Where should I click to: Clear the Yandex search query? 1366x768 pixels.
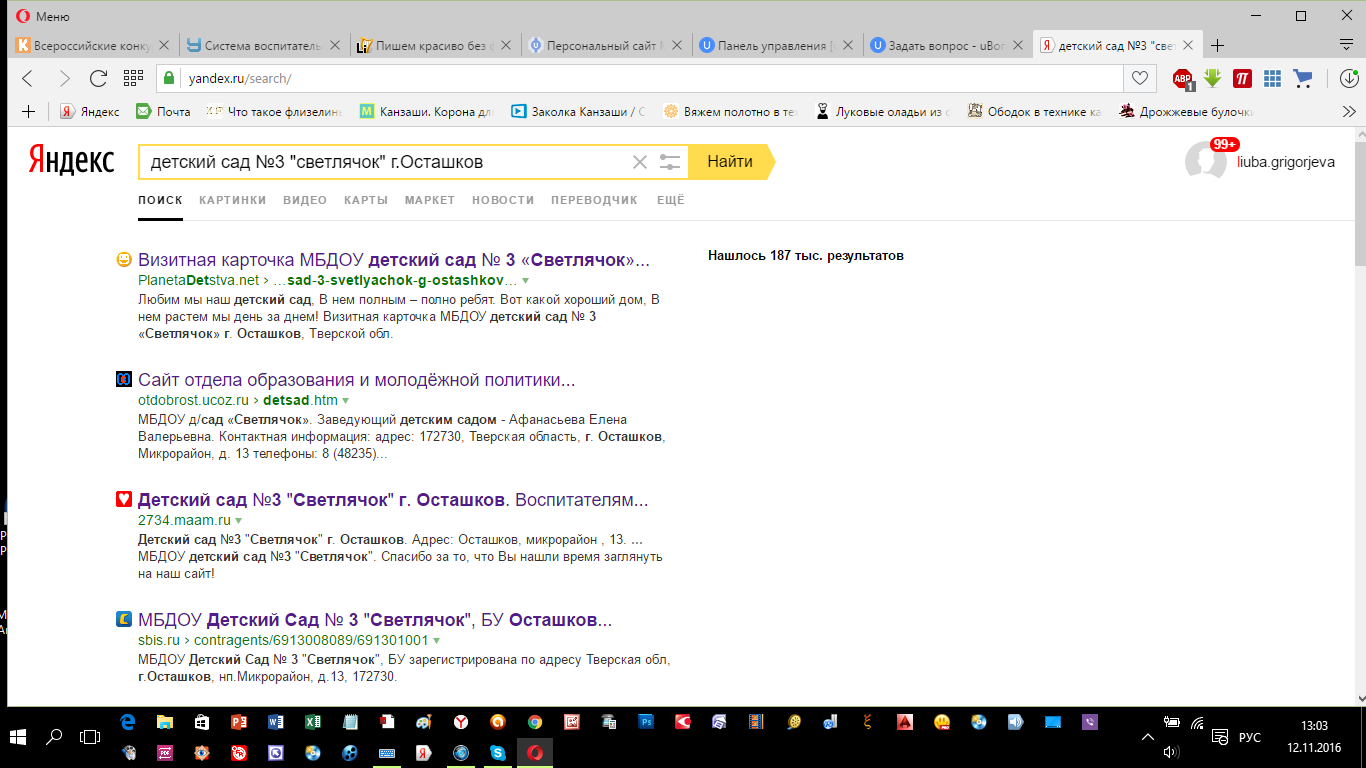[x=640, y=162]
